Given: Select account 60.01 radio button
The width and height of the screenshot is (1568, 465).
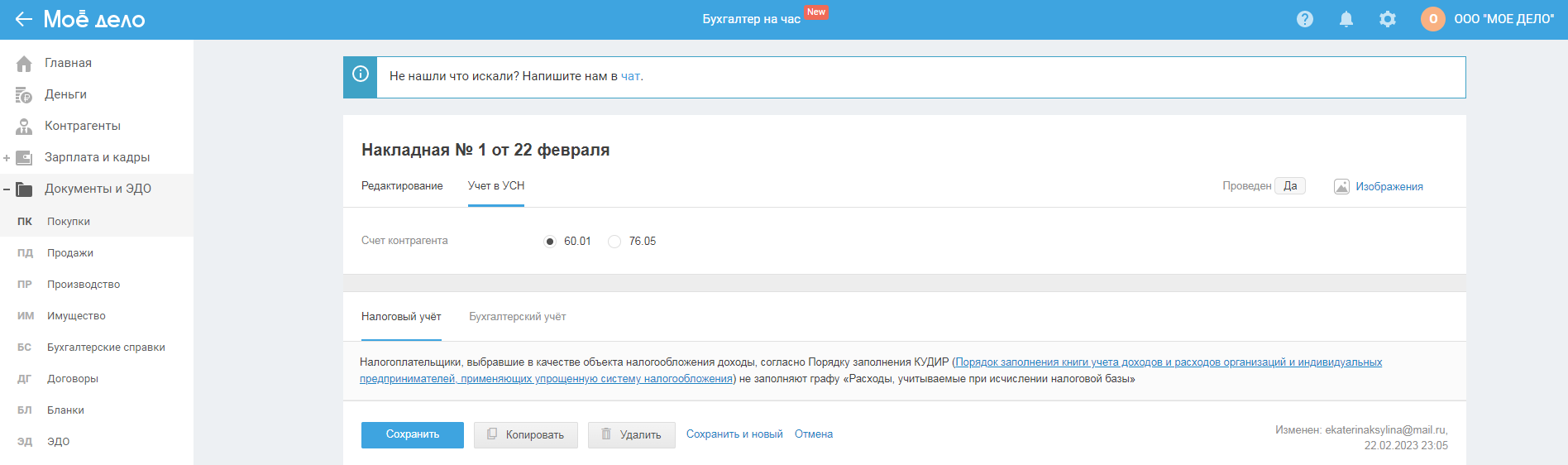Looking at the screenshot, I should (550, 242).
